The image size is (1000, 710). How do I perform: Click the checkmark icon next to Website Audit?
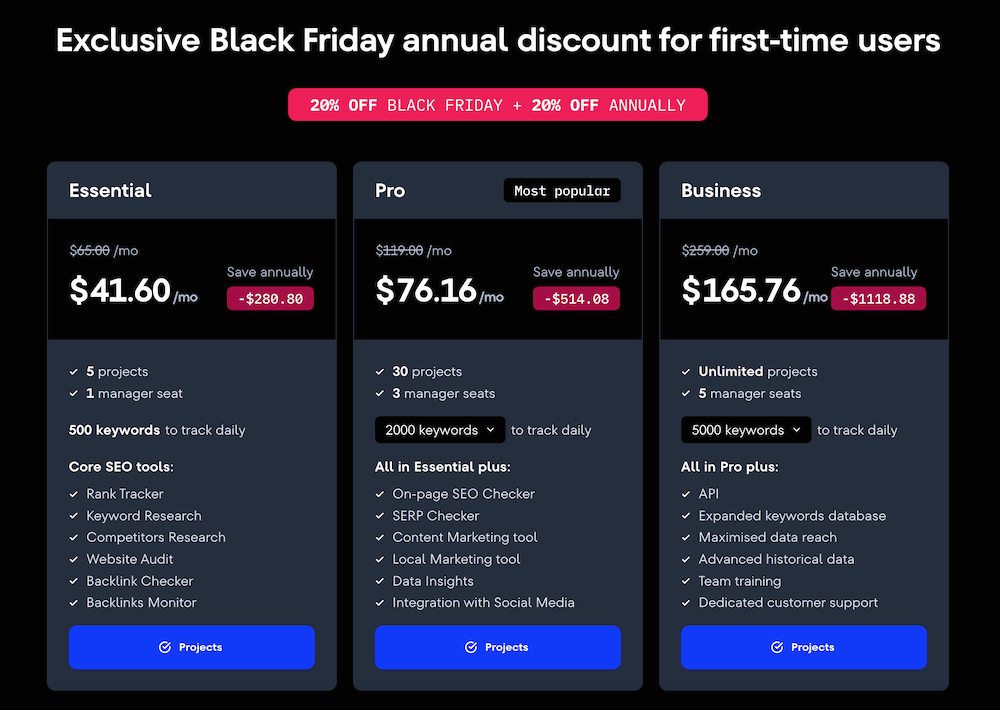75,559
